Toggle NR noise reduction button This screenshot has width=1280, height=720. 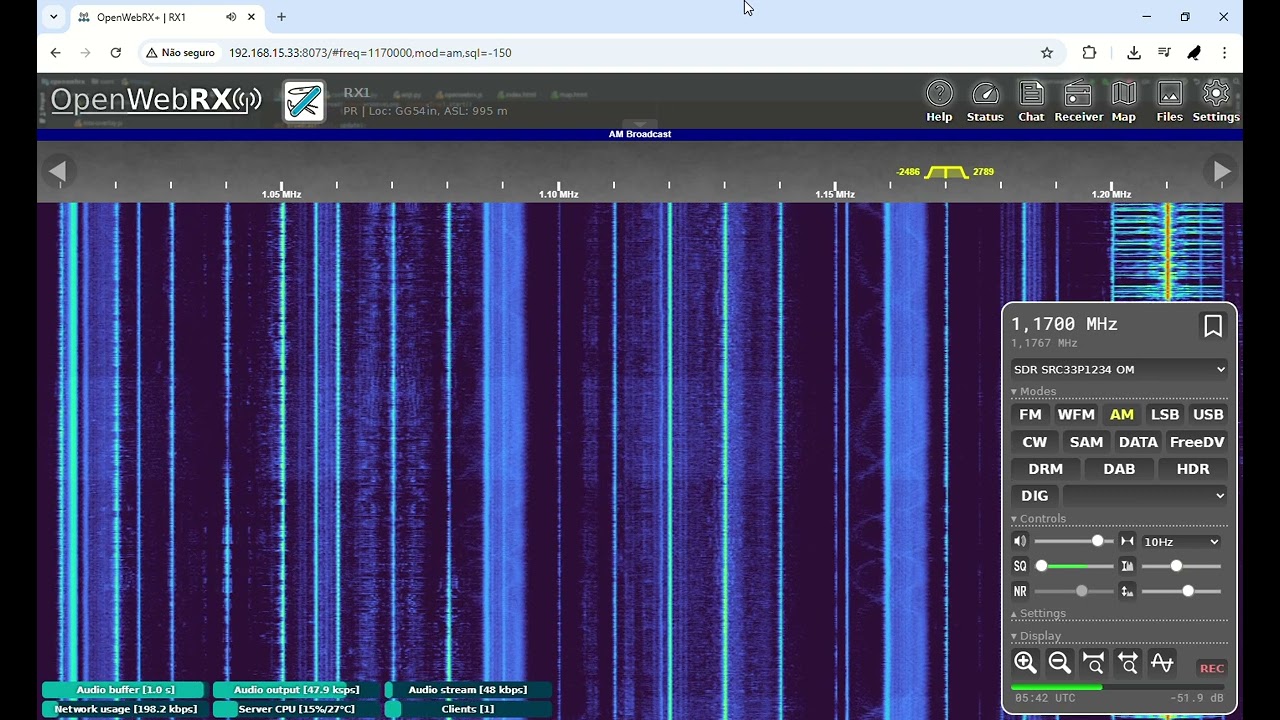click(1020, 591)
